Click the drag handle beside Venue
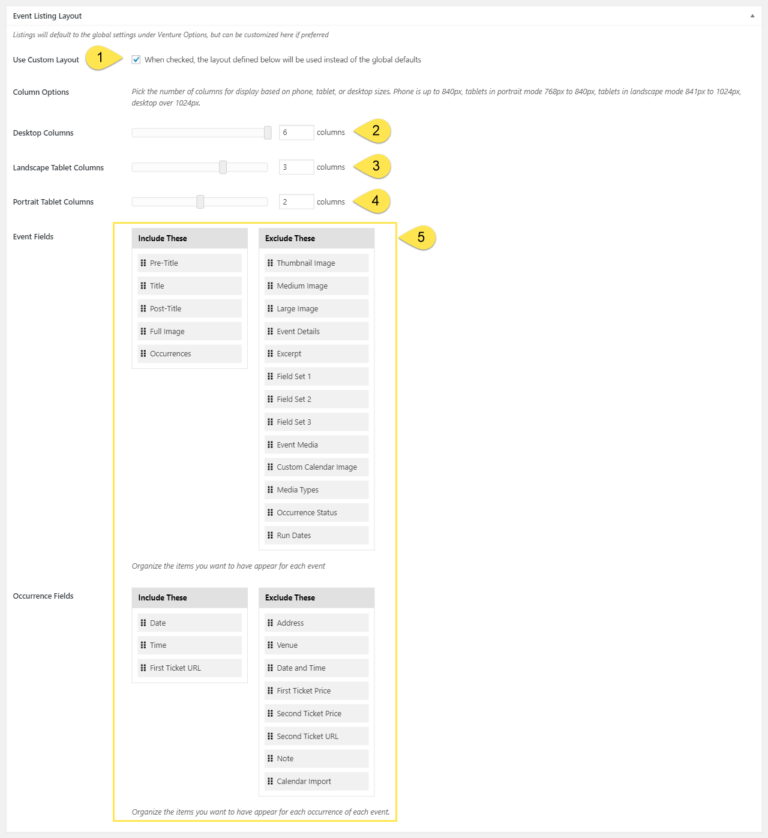Image resolution: width=768 pixels, height=838 pixels. [x=270, y=646]
